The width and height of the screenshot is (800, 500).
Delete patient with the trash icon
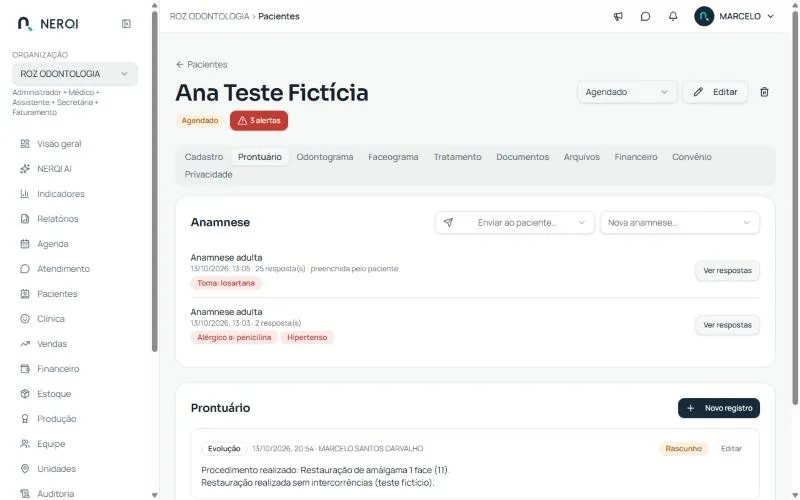point(764,92)
